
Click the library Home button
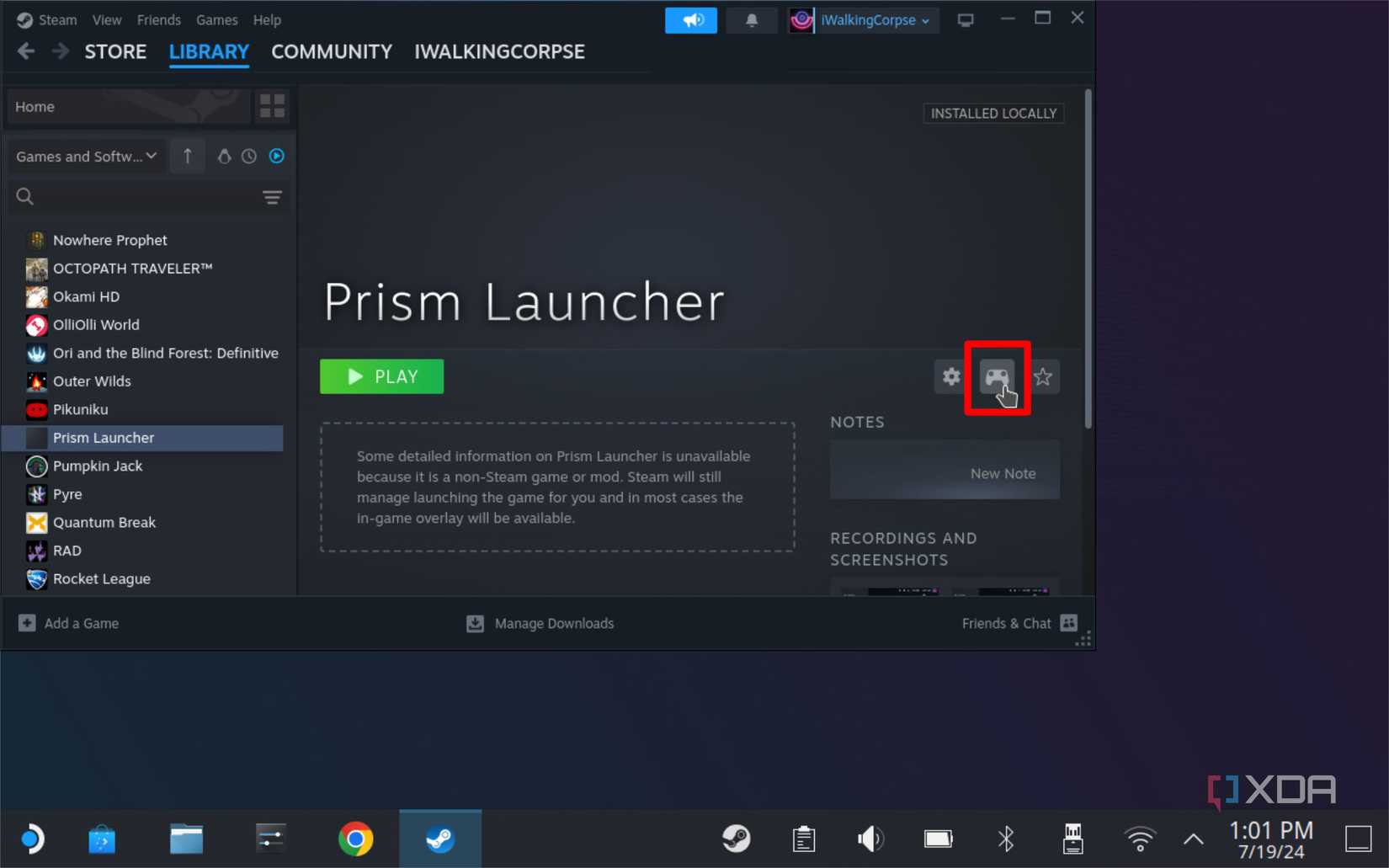pyautogui.click(x=128, y=107)
